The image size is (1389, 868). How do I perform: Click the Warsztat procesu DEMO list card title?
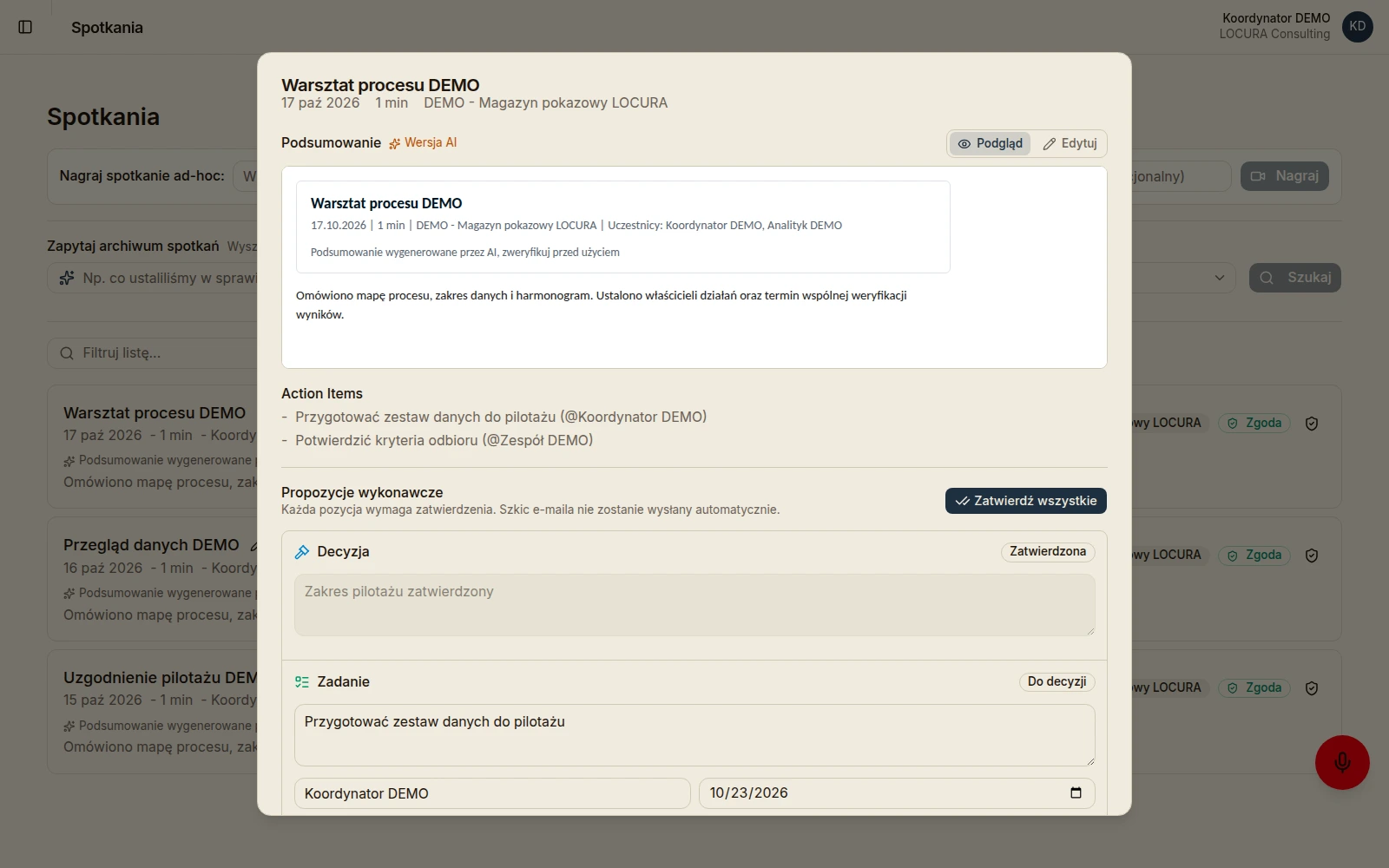click(155, 413)
